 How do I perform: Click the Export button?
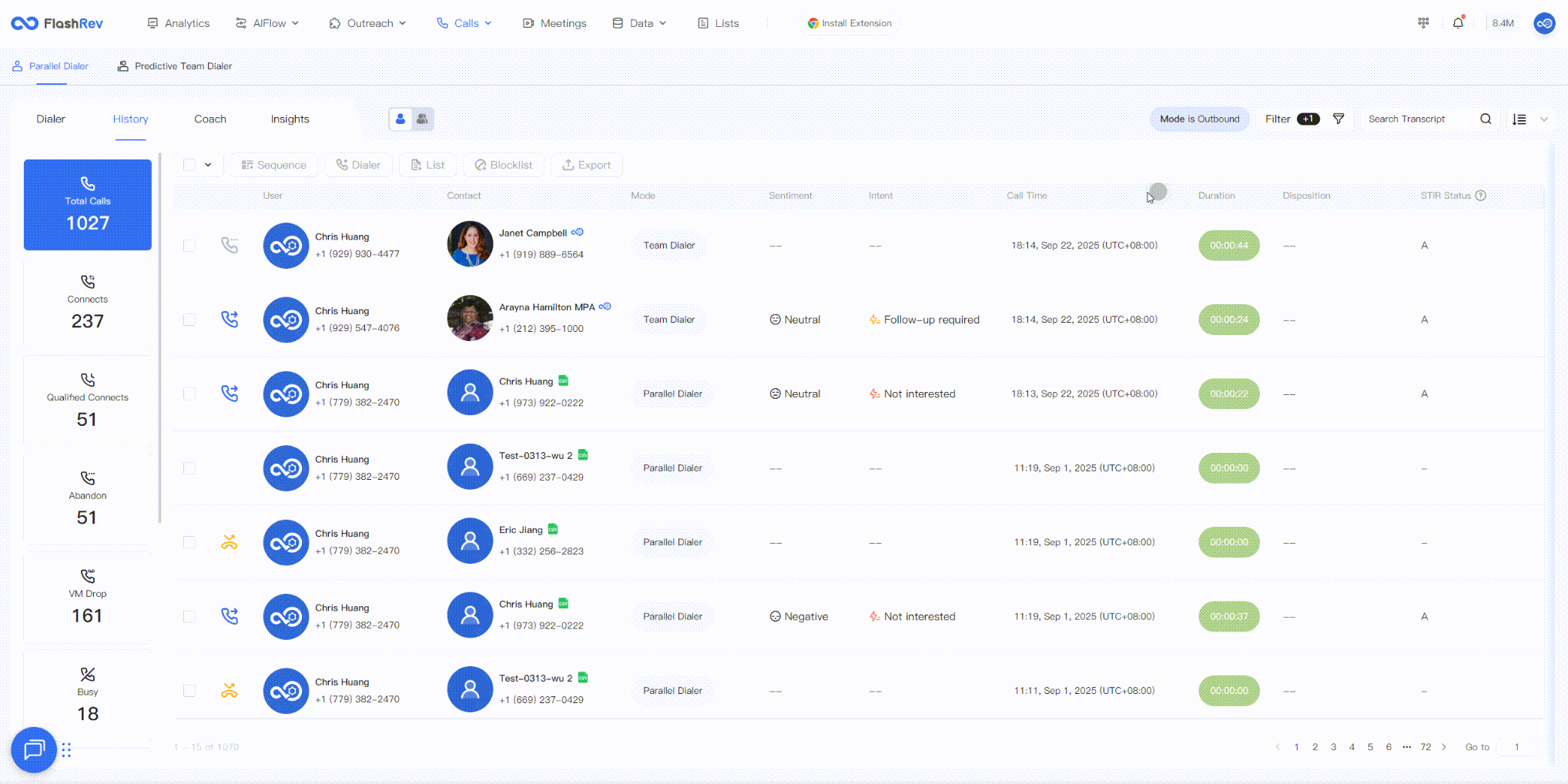(x=586, y=165)
